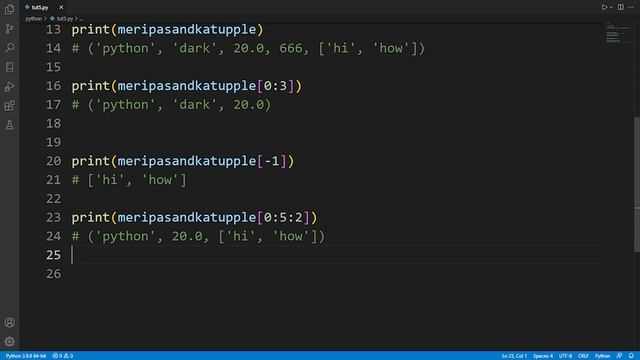Select the tut5.py editor tab
This screenshot has height=360, width=640.
point(44,7)
